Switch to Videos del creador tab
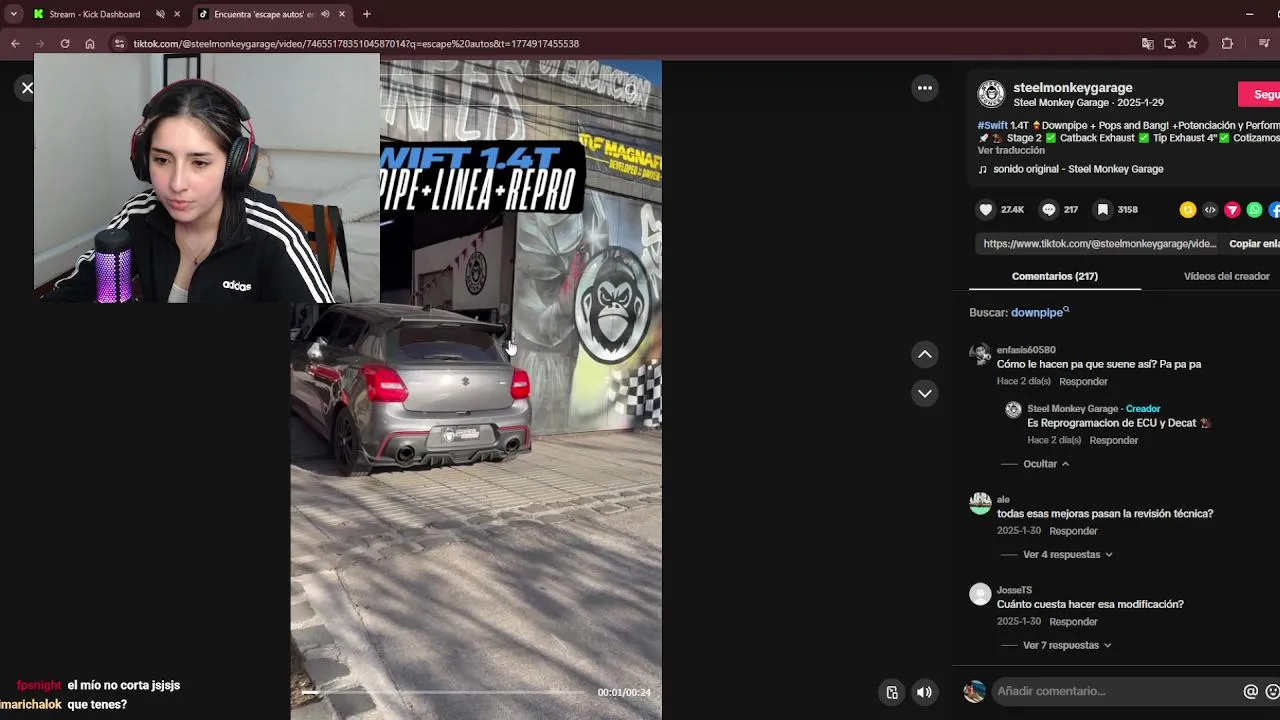 (1226, 276)
